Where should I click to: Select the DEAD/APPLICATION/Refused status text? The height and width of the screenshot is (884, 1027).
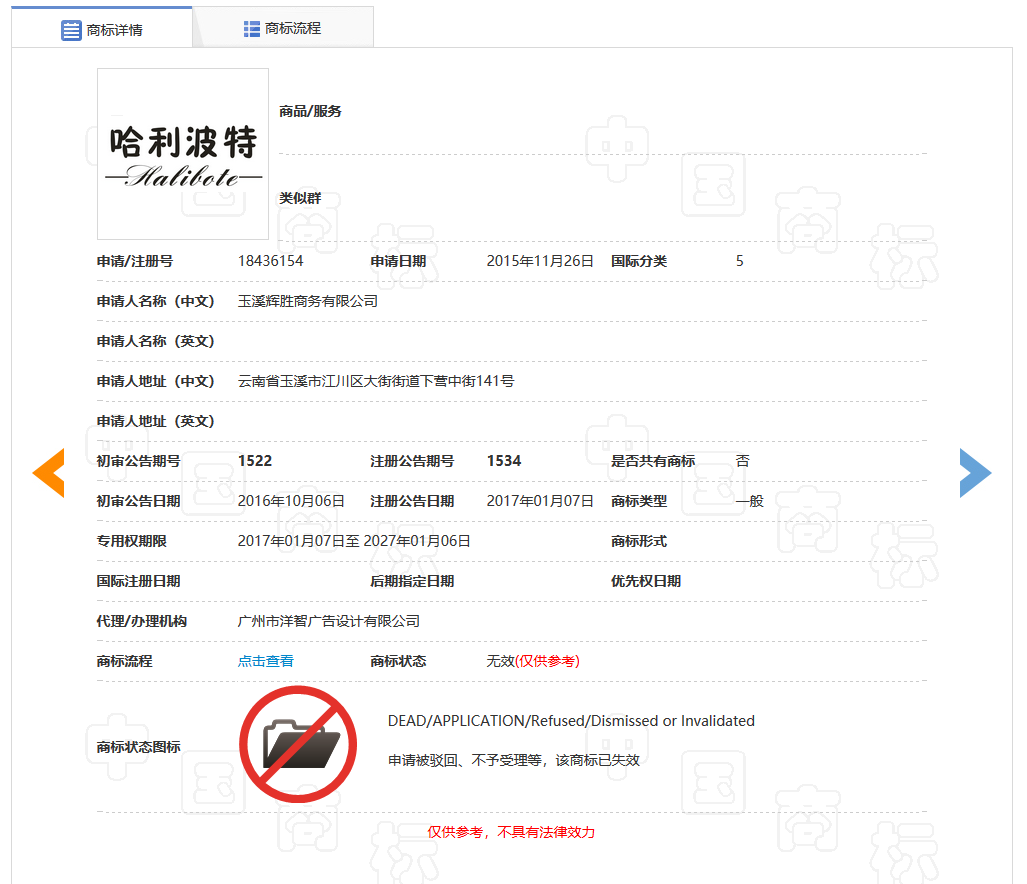click(571, 721)
